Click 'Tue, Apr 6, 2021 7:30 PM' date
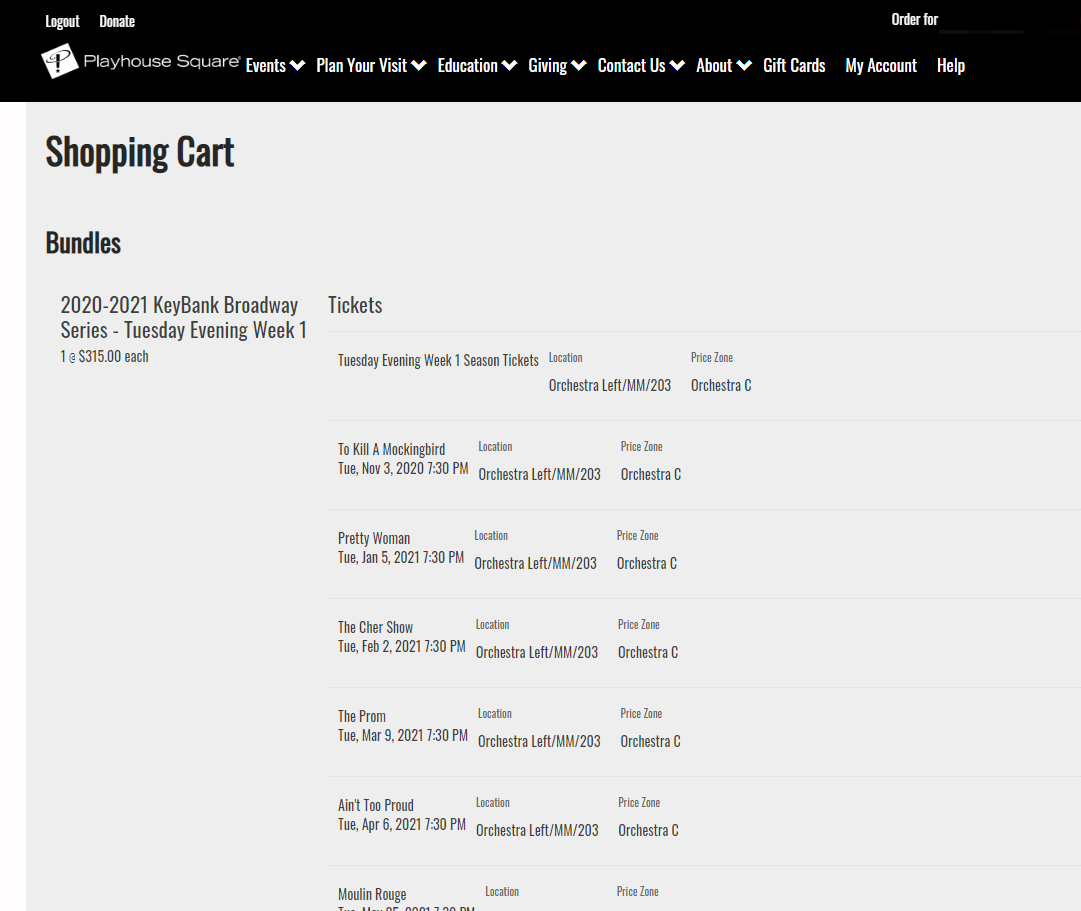 coord(402,825)
